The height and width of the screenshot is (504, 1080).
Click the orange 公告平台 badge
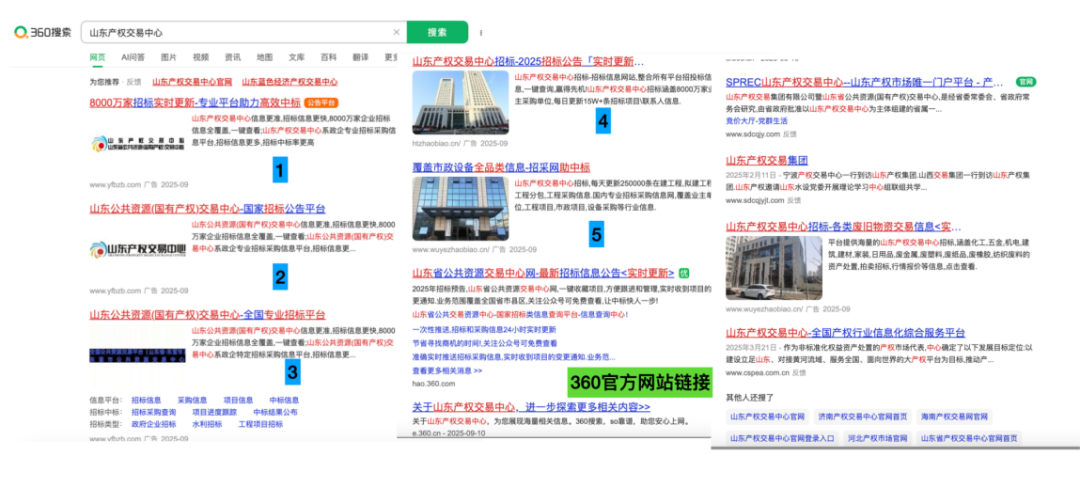(321, 103)
